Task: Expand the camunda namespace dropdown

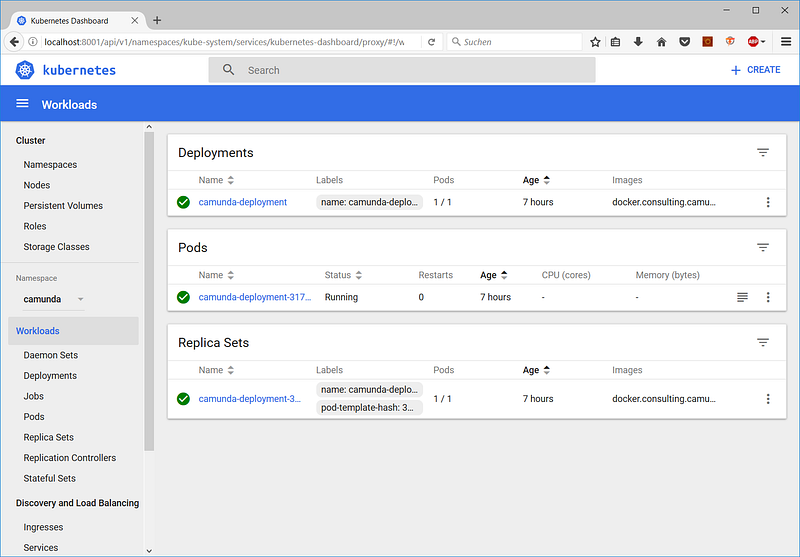Action: (x=81, y=299)
